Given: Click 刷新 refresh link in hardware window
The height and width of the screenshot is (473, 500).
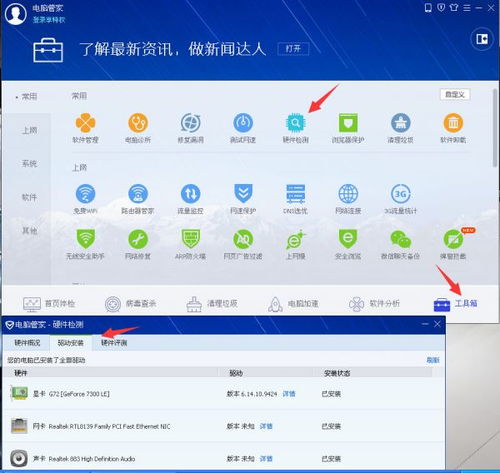Looking at the screenshot, I should click(433, 360).
